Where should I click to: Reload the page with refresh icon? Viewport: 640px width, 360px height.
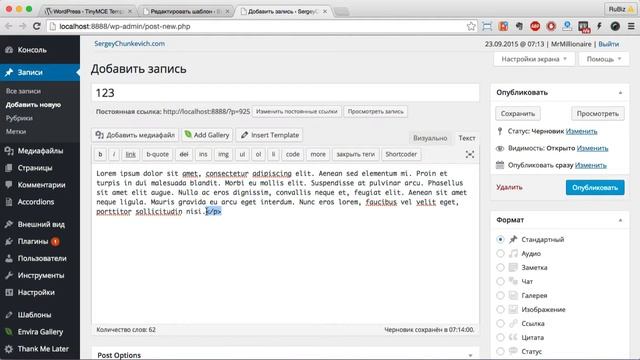pyautogui.click(x=37, y=26)
